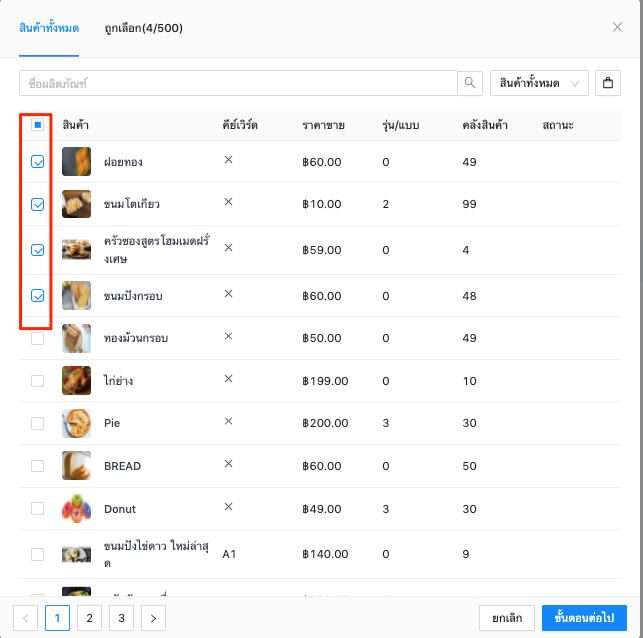This screenshot has height=638, width=643.
Task: Click the keyword X icon for Donut
Action: tap(228, 506)
